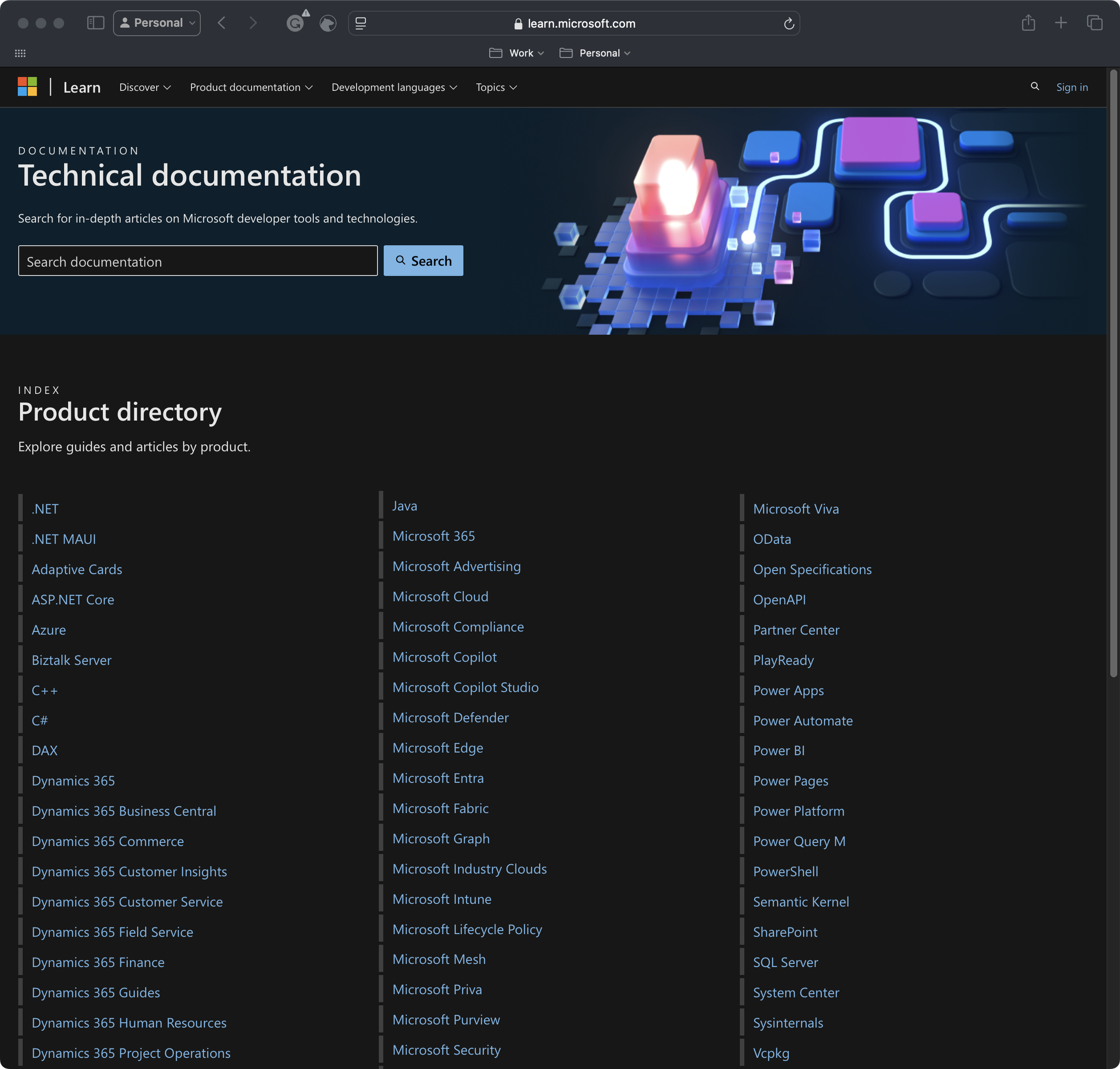Click the extension icon next to Grammarly
Screen dimensions: 1120x1069
coord(328,23)
